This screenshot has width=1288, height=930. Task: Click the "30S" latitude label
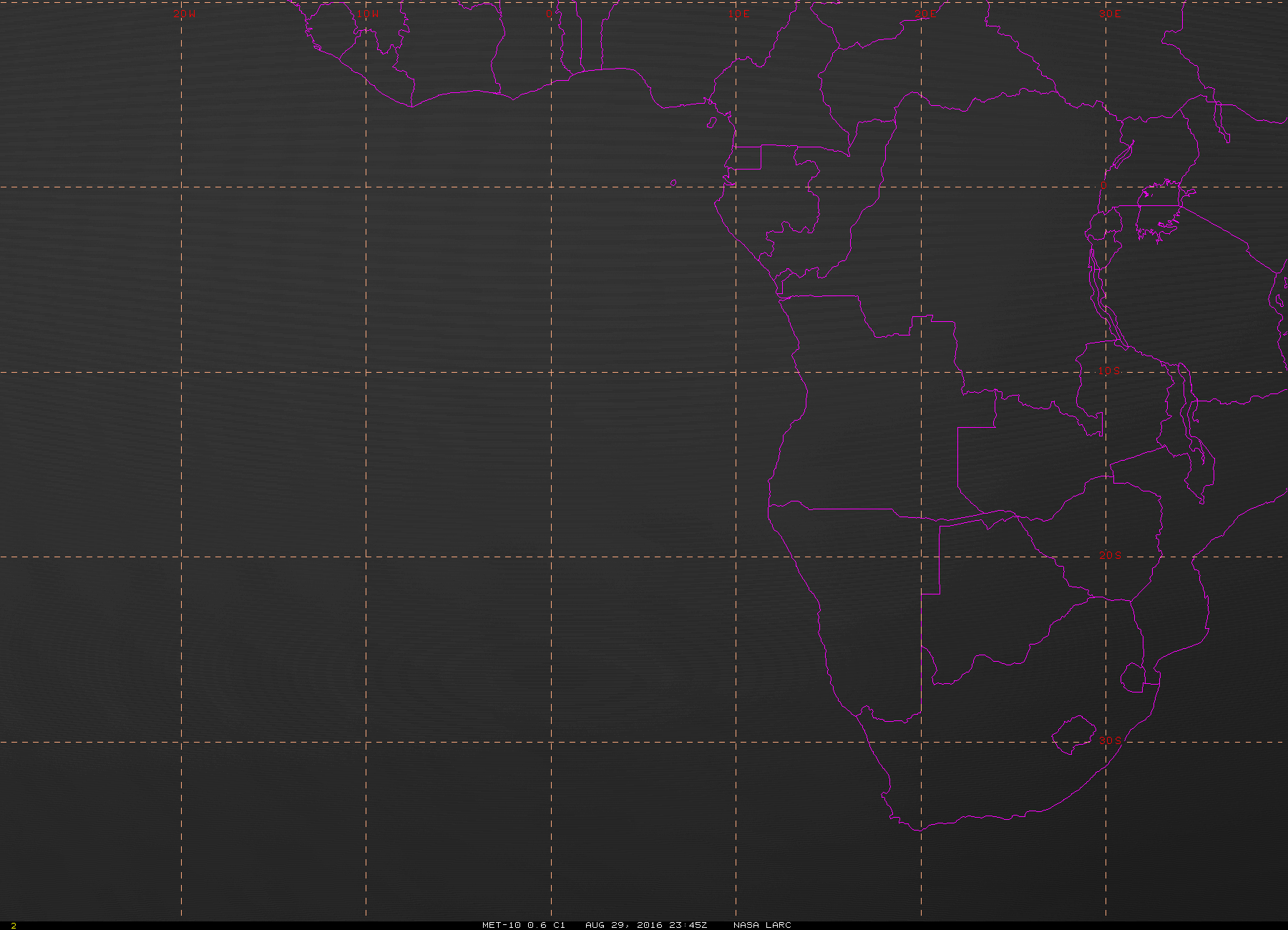point(1110,740)
